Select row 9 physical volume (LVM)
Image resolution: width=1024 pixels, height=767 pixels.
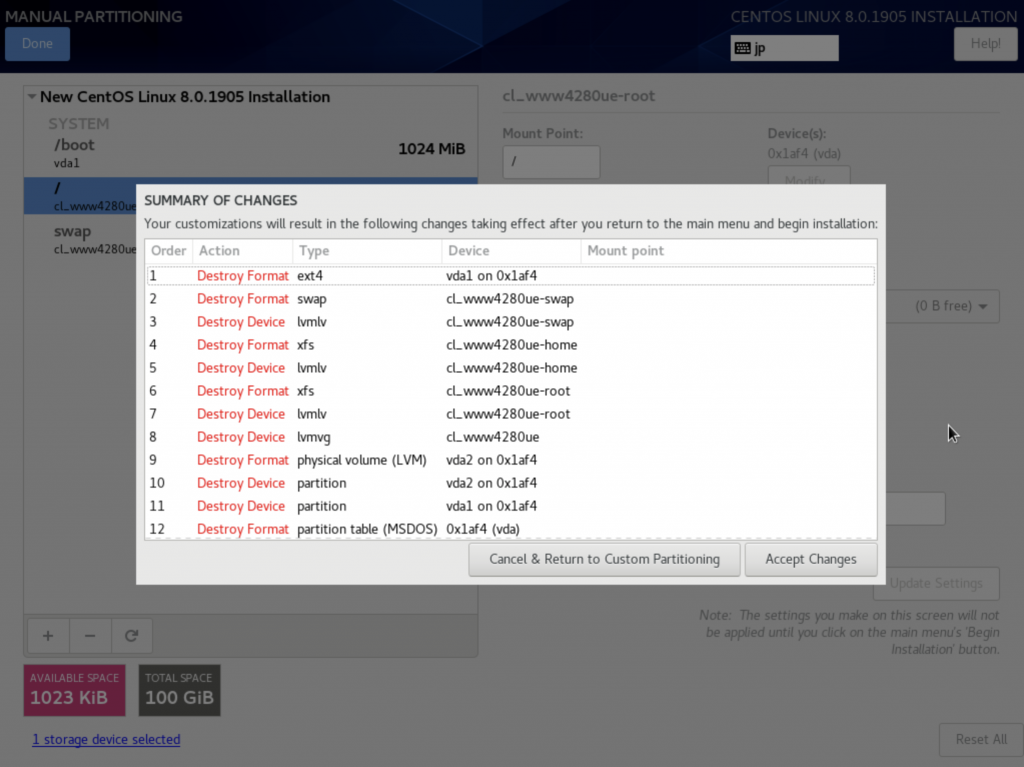tap(511, 460)
